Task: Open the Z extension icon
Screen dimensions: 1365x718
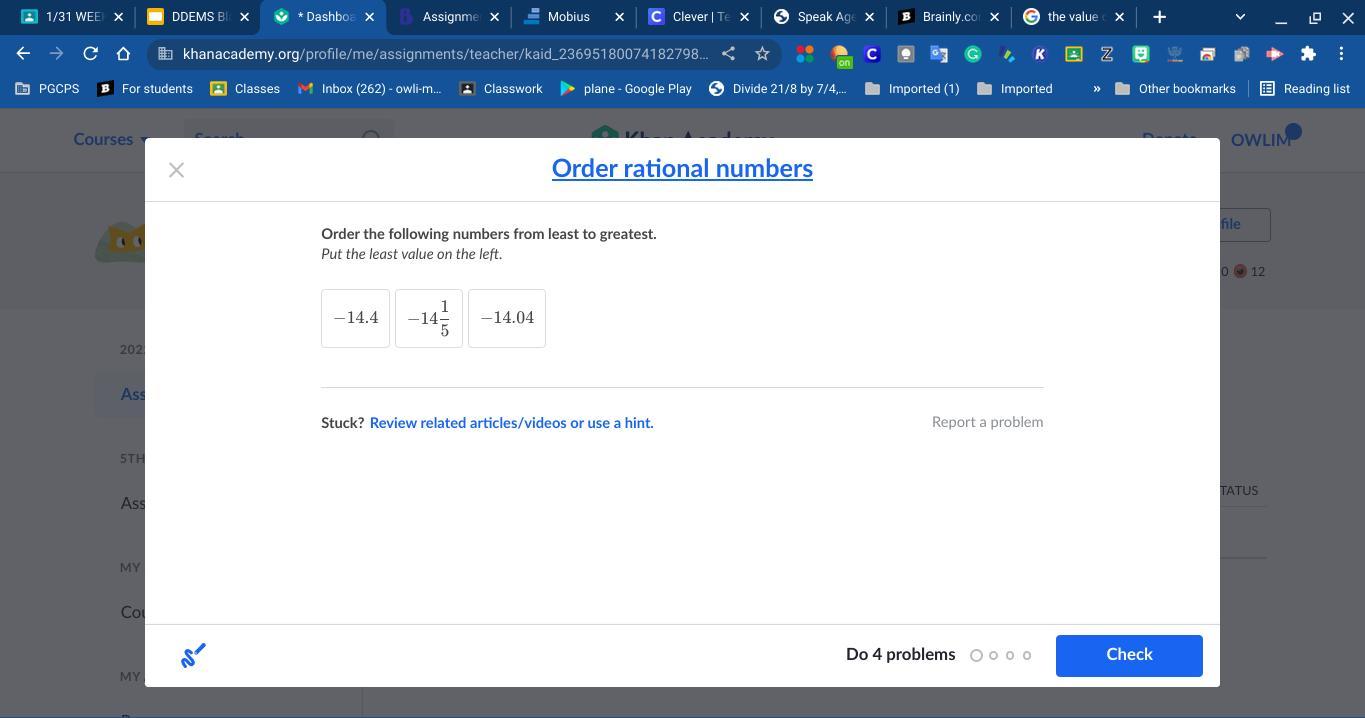Action: (1107, 54)
